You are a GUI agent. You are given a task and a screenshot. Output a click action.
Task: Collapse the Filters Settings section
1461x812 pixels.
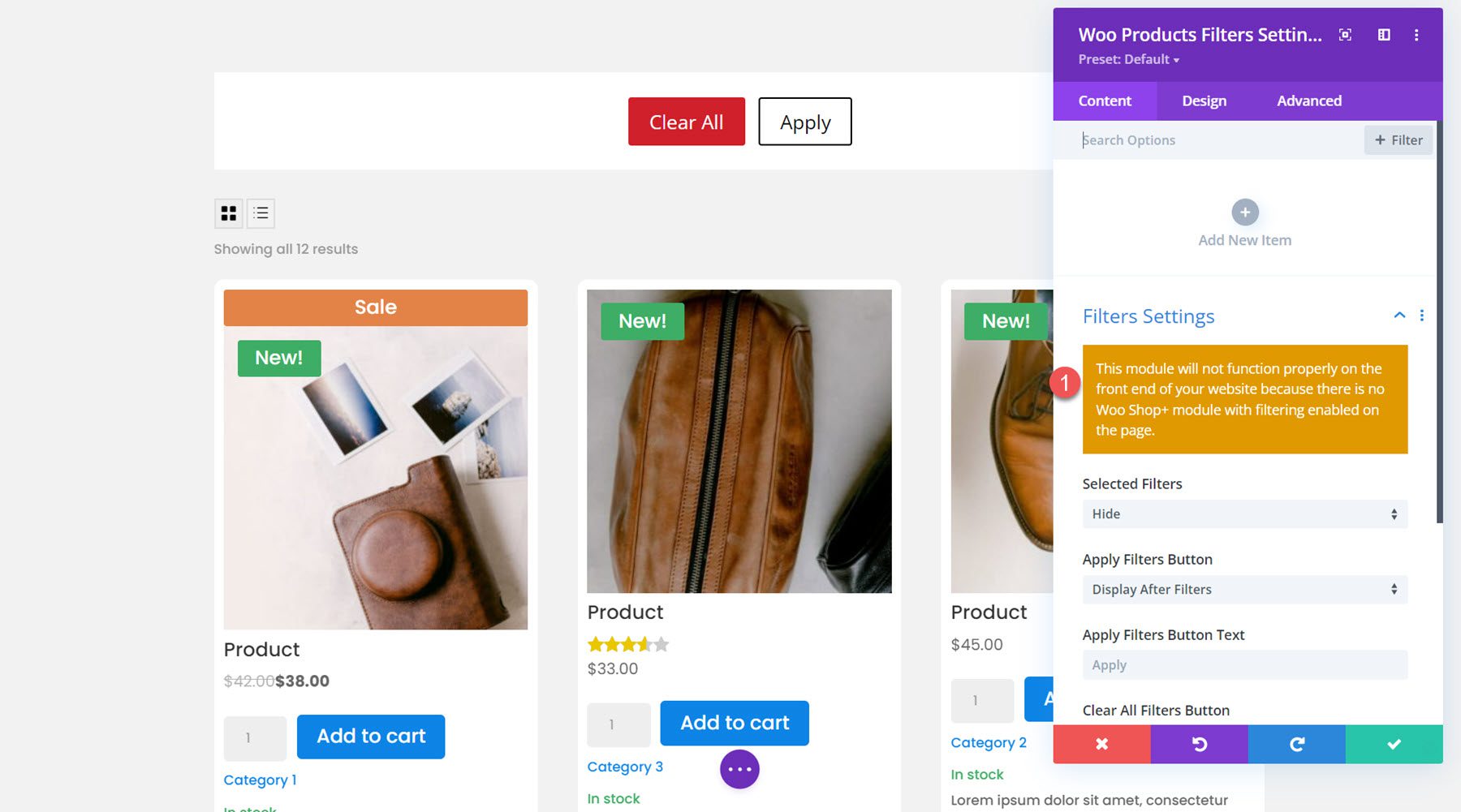pyautogui.click(x=1399, y=316)
